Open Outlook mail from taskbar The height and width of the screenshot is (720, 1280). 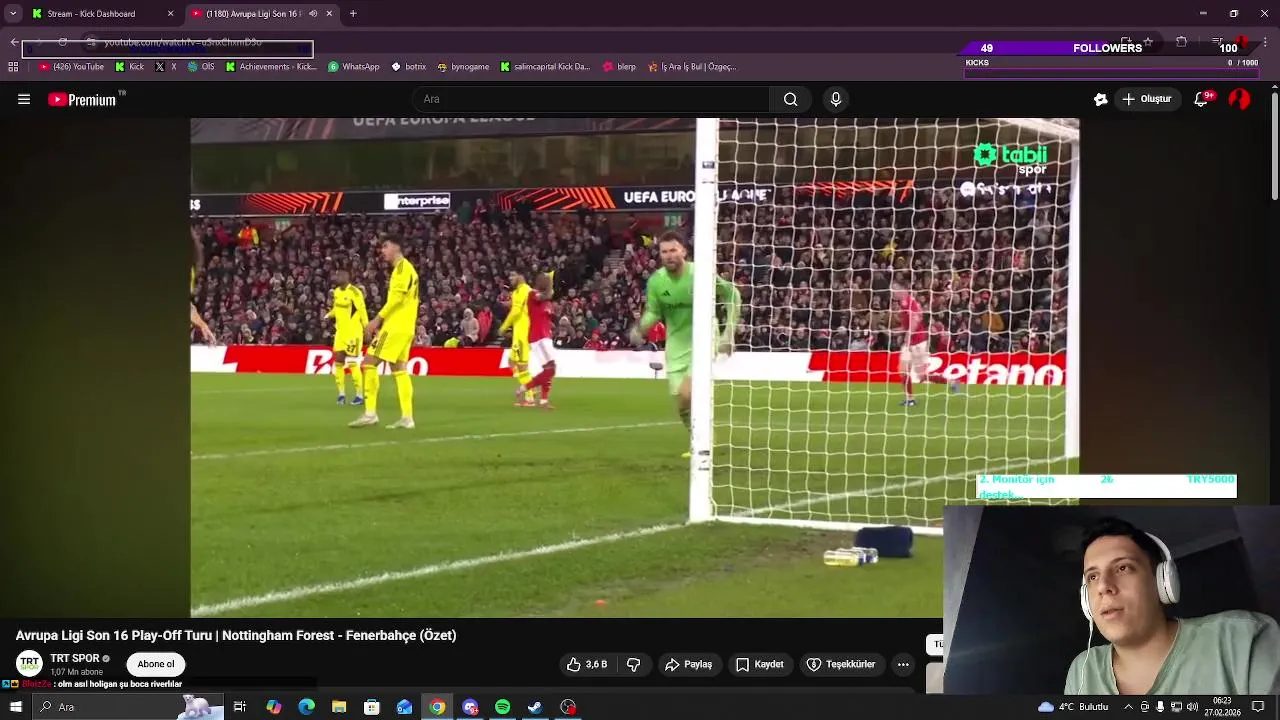pos(404,707)
